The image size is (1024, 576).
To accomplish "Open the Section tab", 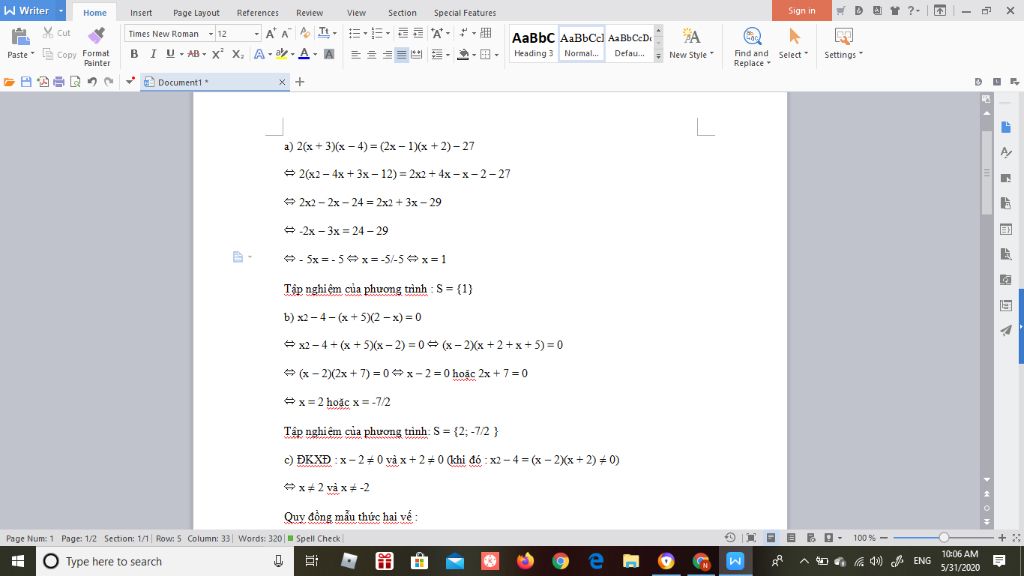I will click(x=402, y=12).
